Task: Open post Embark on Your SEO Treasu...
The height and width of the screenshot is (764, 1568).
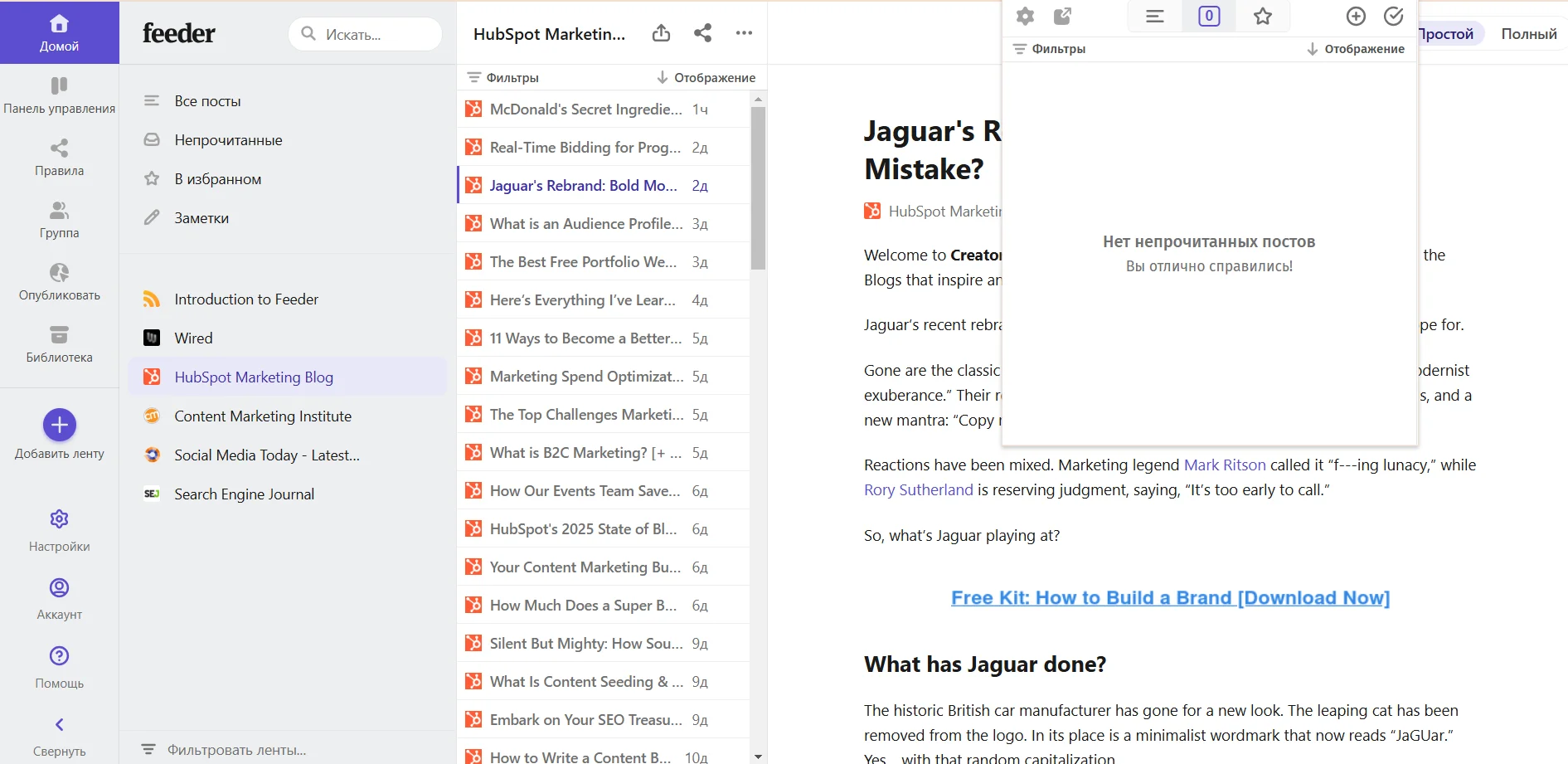Action: click(604, 720)
